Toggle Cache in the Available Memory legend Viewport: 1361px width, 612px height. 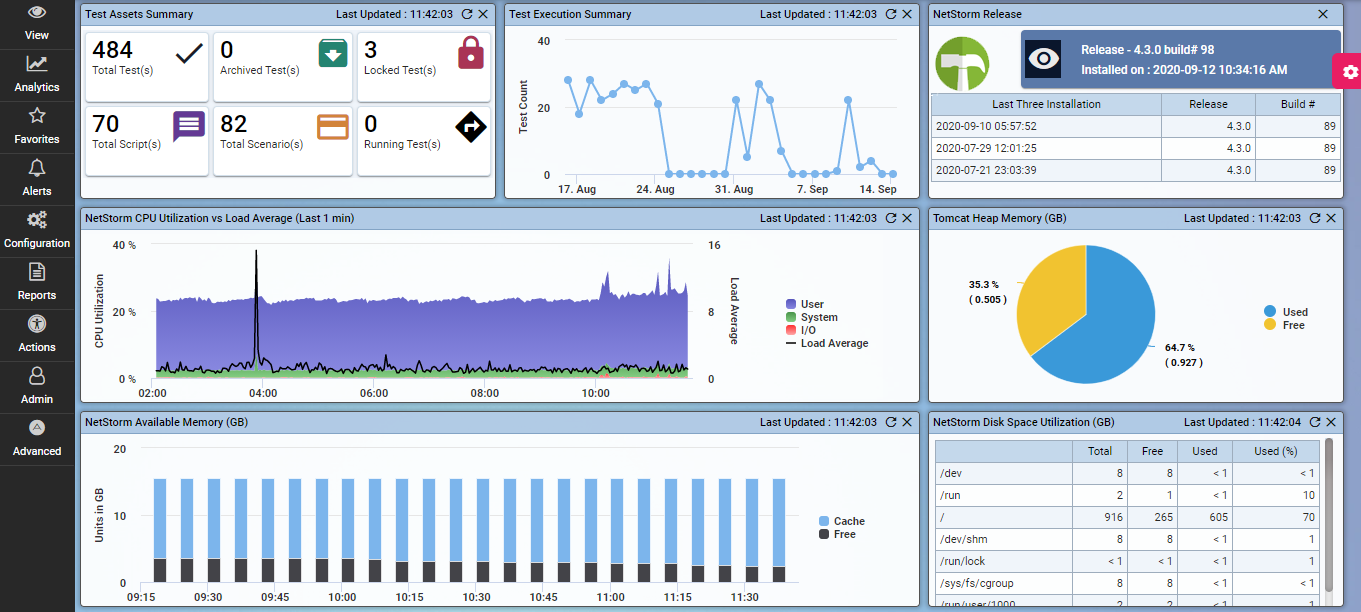tap(842, 521)
